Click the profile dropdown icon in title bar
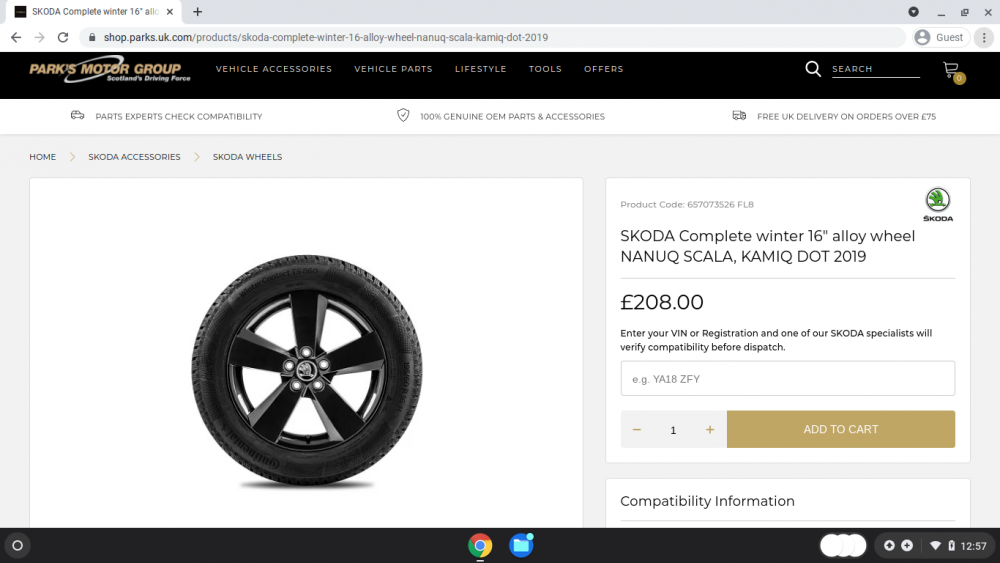1000x563 pixels. (913, 11)
